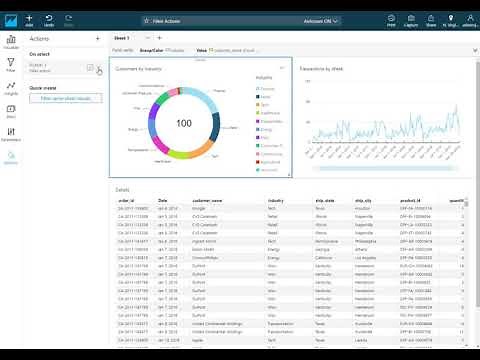Click the product_id column header
480x360 pixels.
pyautogui.click(x=410, y=201)
